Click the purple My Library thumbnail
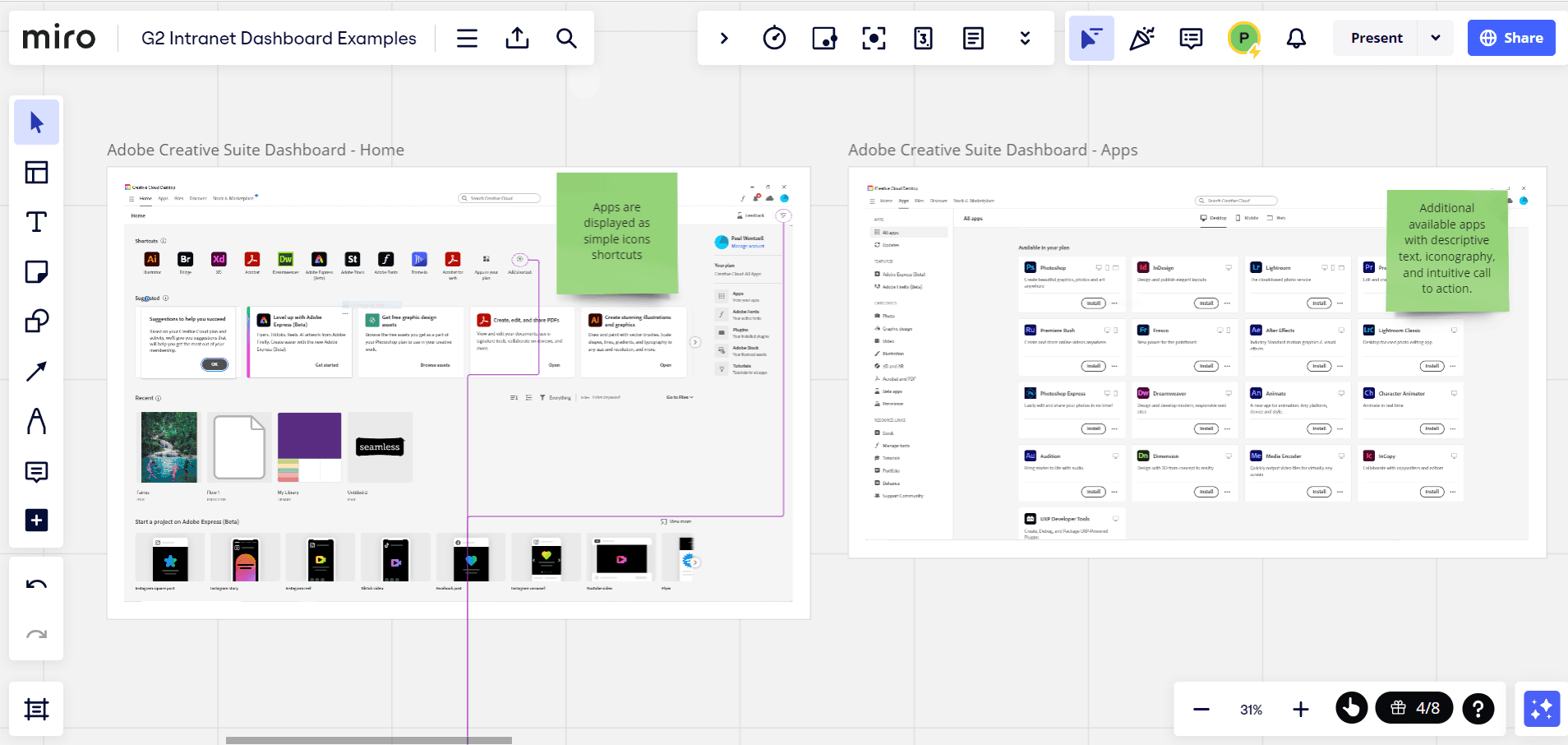This screenshot has height=745, width=1568. tap(309, 447)
